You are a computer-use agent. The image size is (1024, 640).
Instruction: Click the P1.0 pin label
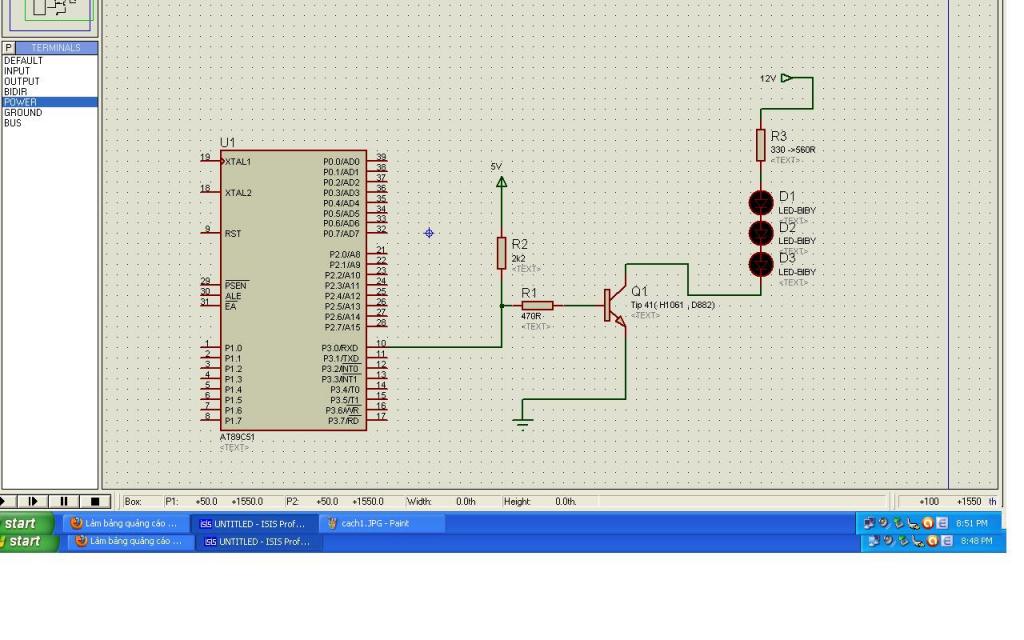coord(233,348)
